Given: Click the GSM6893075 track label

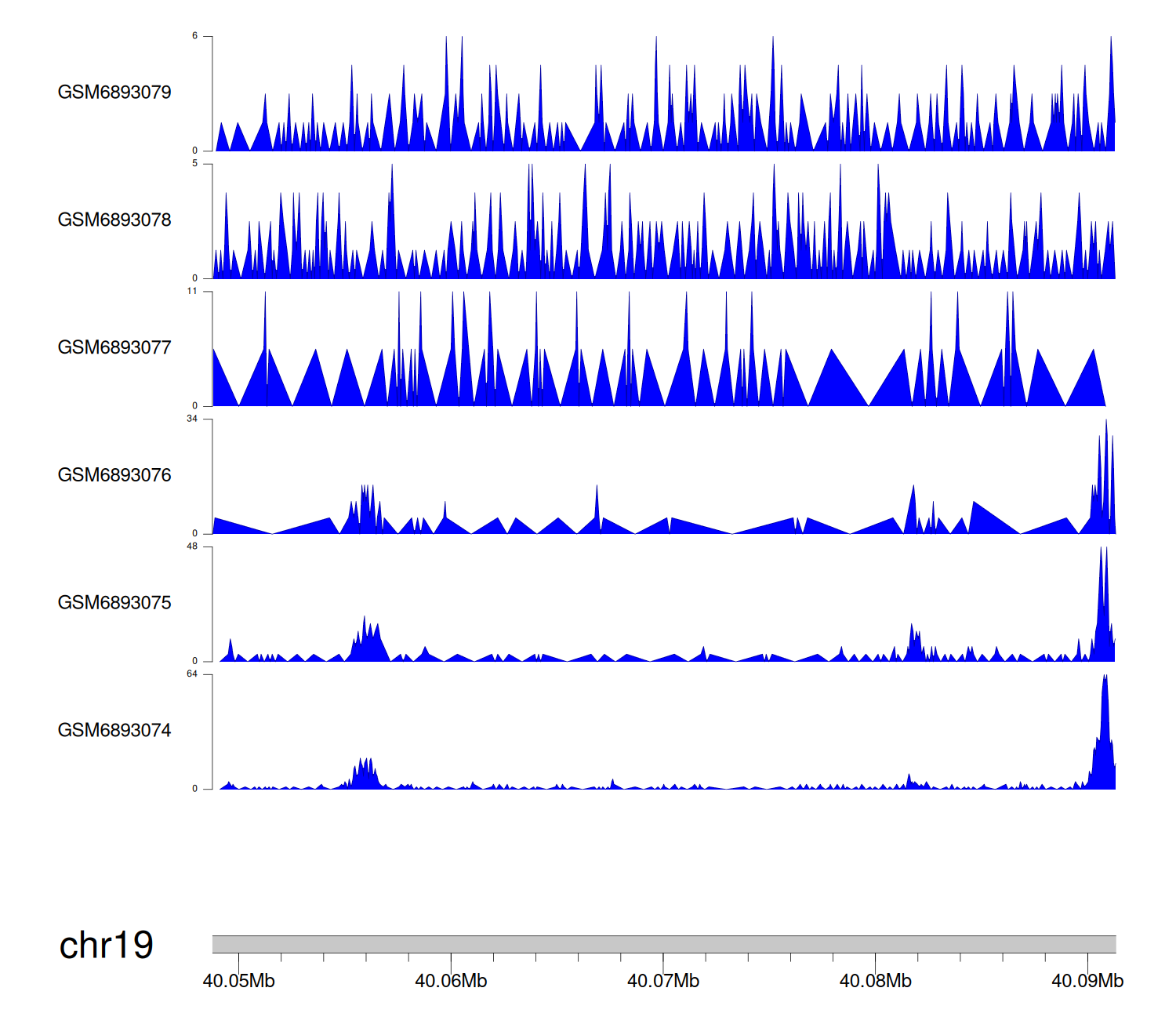Looking at the screenshot, I should click(x=114, y=603).
